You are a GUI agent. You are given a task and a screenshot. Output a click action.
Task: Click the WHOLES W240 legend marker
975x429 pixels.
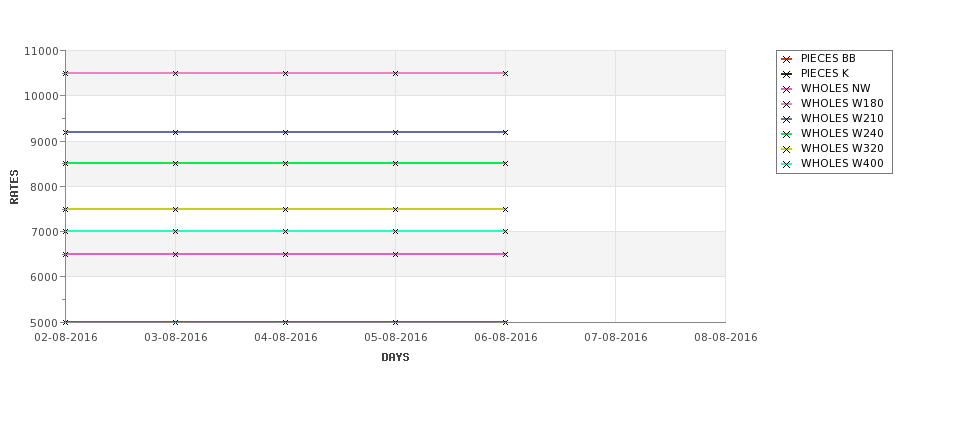pos(787,134)
